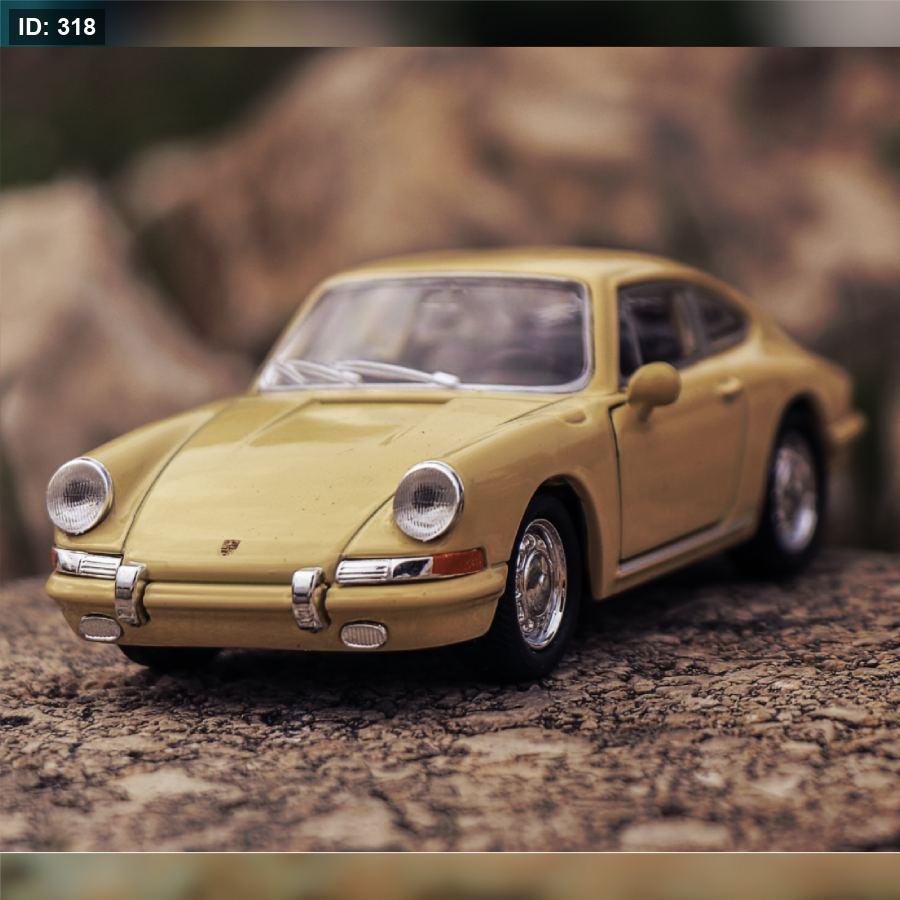
Task: Click the blurred strip below the photo
Action: [450, 876]
